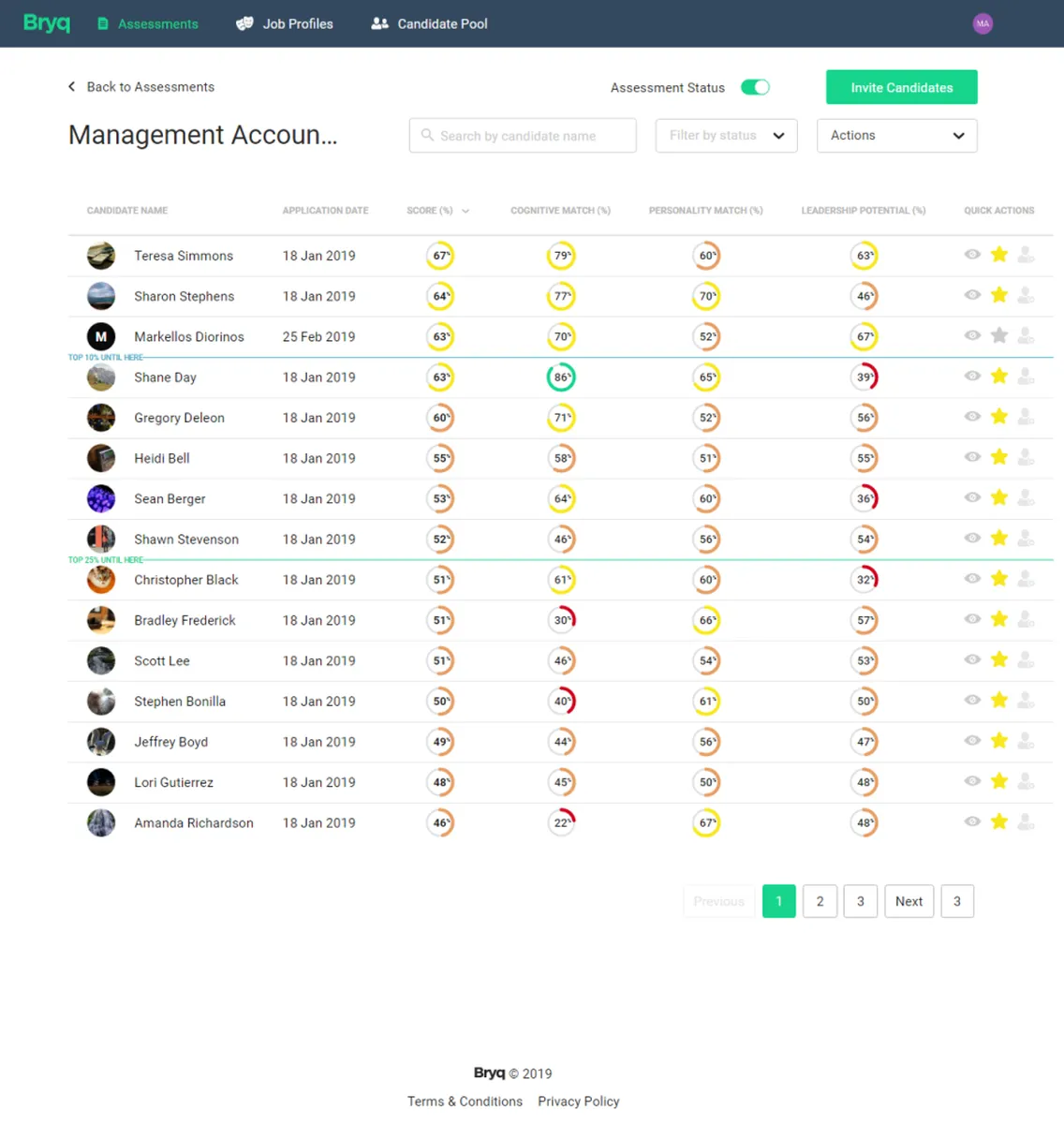
Task: Focus the Search by candidate name field
Action: coord(523,136)
